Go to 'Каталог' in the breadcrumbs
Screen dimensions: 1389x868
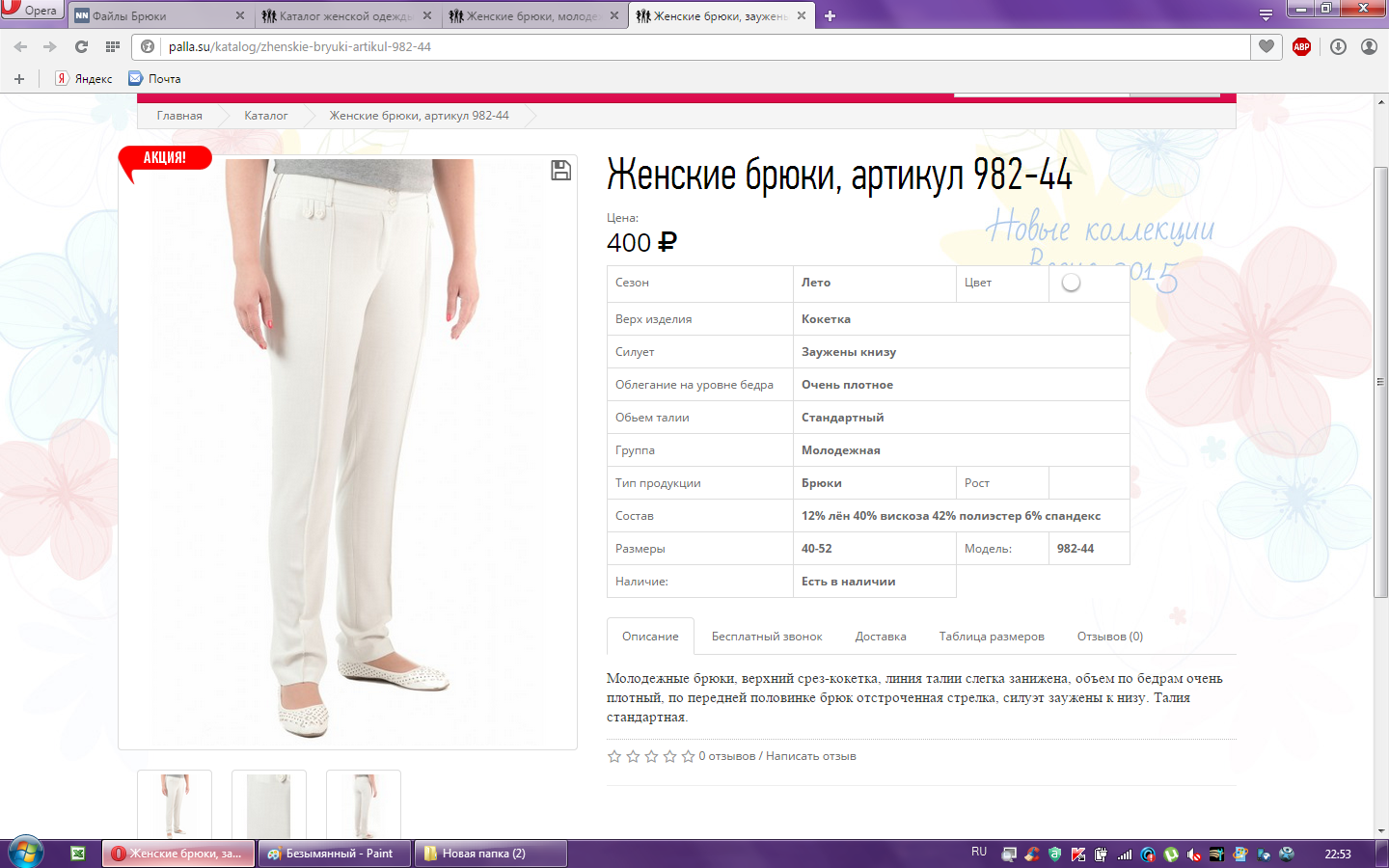point(265,116)
